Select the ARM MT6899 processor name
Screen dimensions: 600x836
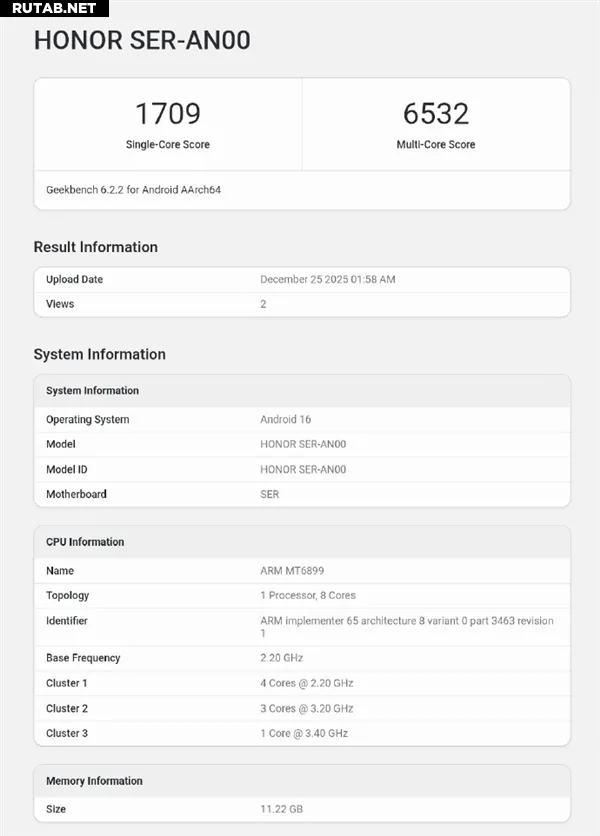pyautogui.click(x=292, y=571)
